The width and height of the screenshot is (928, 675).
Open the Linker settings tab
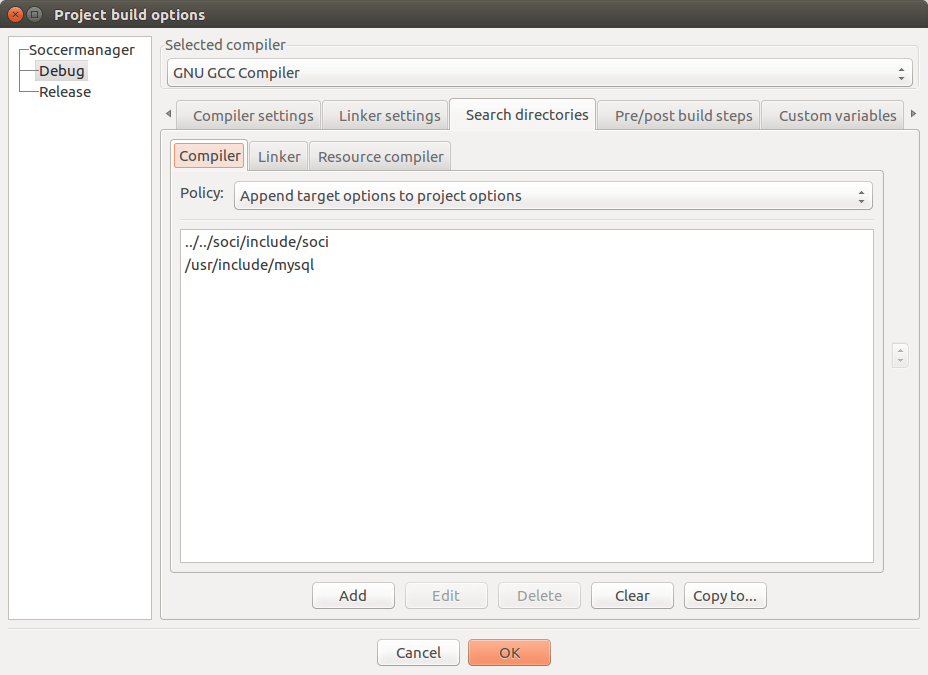tap(389, 116)
